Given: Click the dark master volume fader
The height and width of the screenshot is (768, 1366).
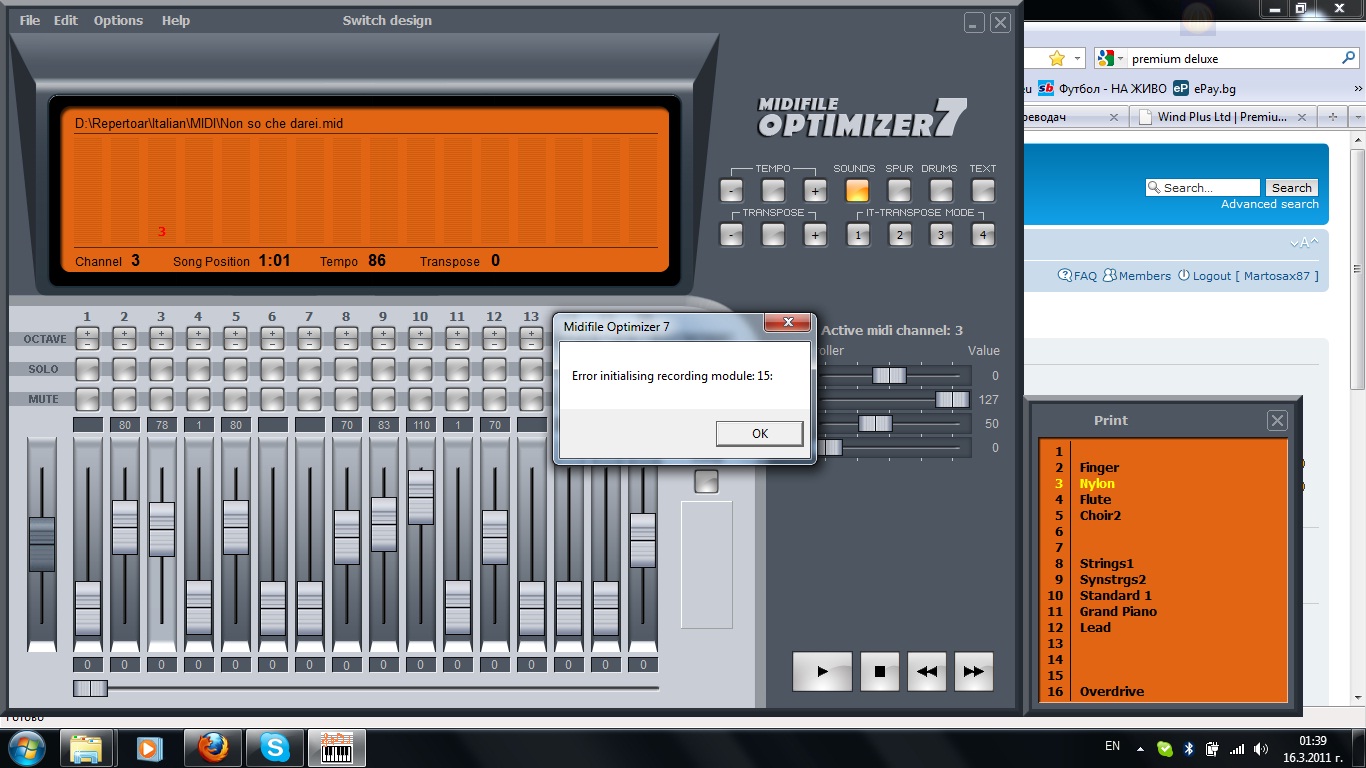Looking at the screenshot, I should point(42,544).
